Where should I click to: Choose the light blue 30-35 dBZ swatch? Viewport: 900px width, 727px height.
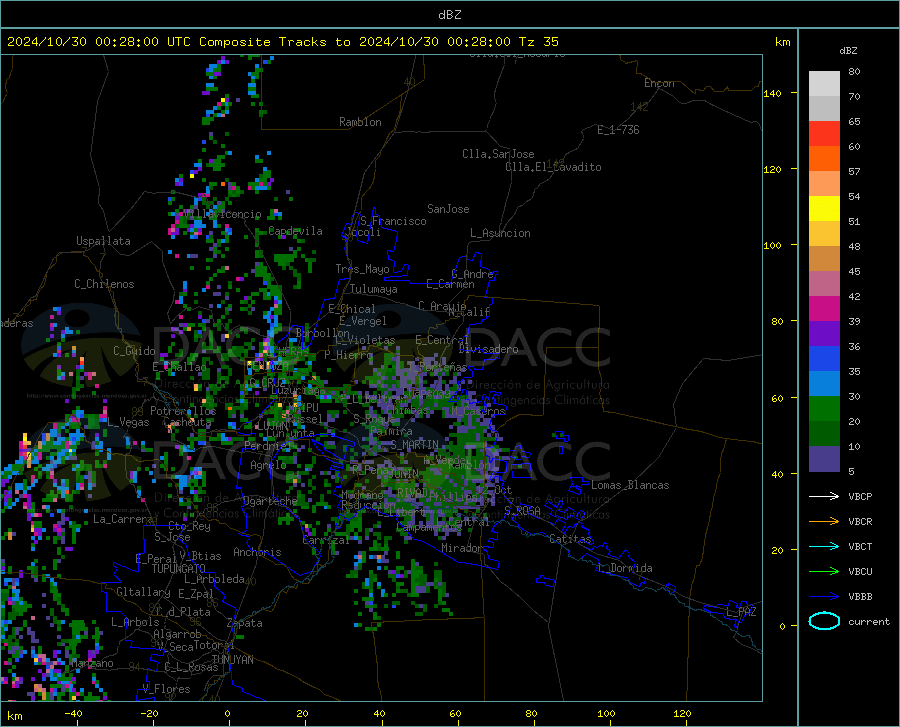click(x=824, y=384)
